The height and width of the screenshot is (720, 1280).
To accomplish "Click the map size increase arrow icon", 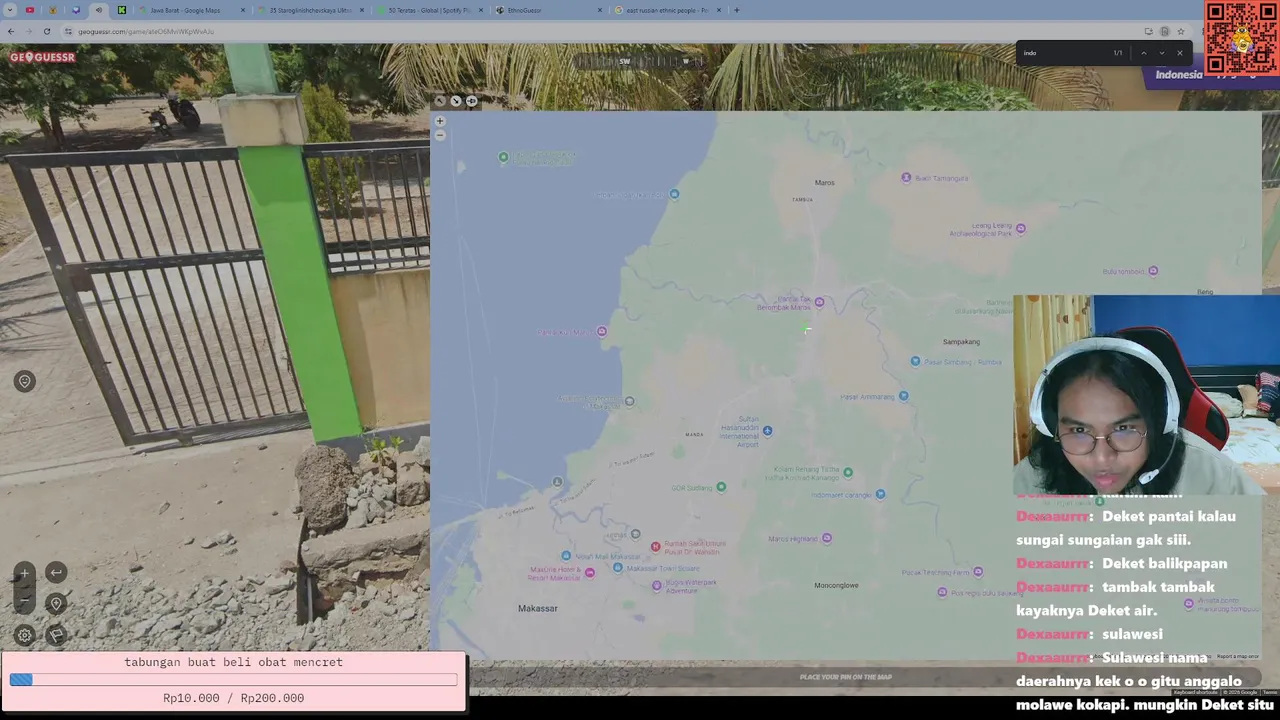I will 456,101.
